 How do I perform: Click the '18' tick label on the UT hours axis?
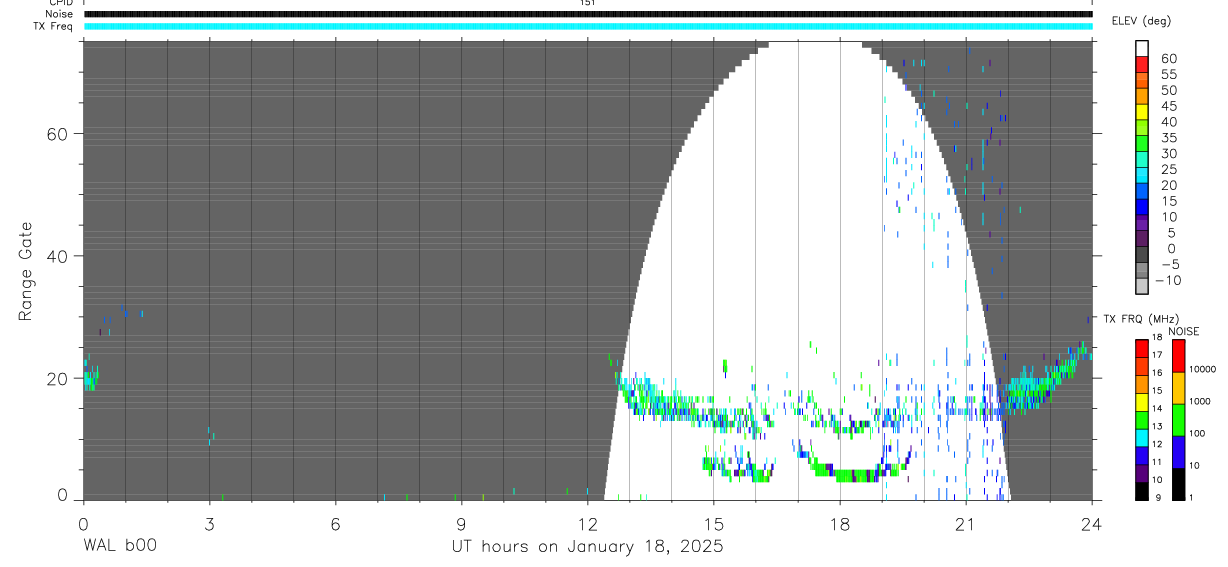[839, 524]
